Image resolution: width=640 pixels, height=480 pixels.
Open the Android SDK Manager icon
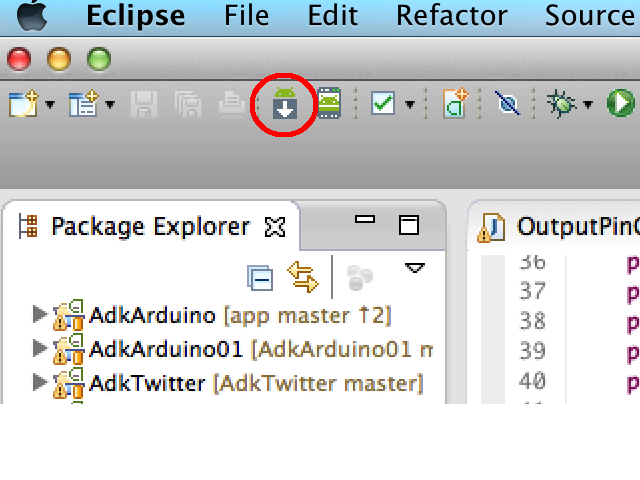[x=285, y=103]
